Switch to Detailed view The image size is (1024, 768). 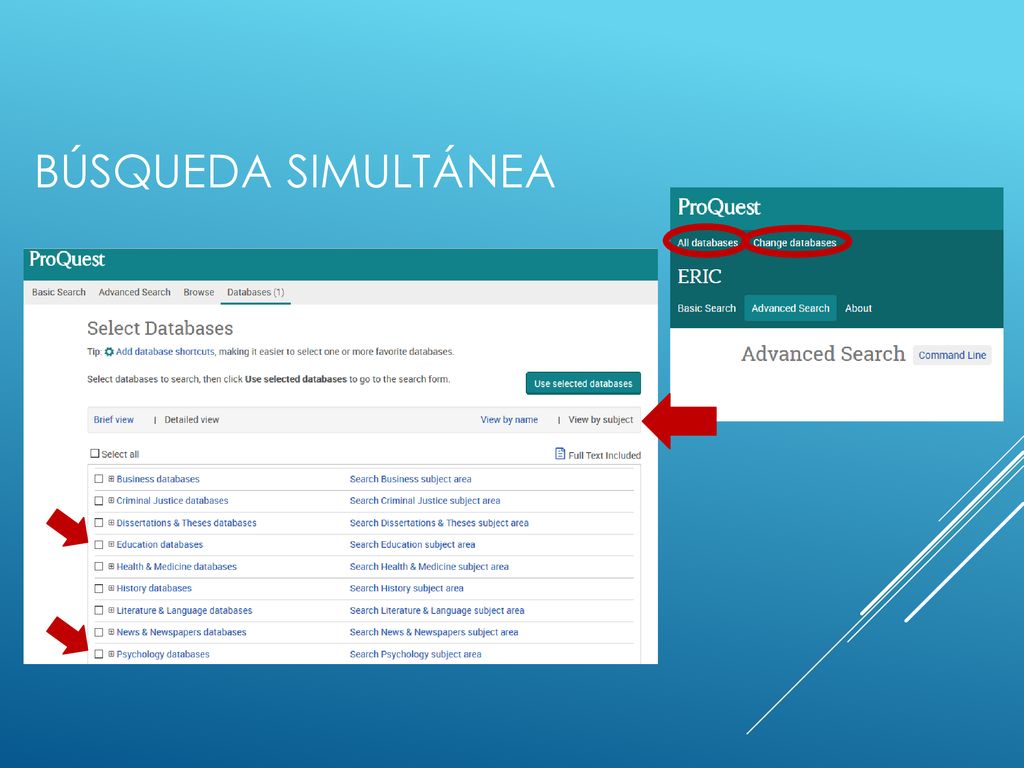coord(192,419)
